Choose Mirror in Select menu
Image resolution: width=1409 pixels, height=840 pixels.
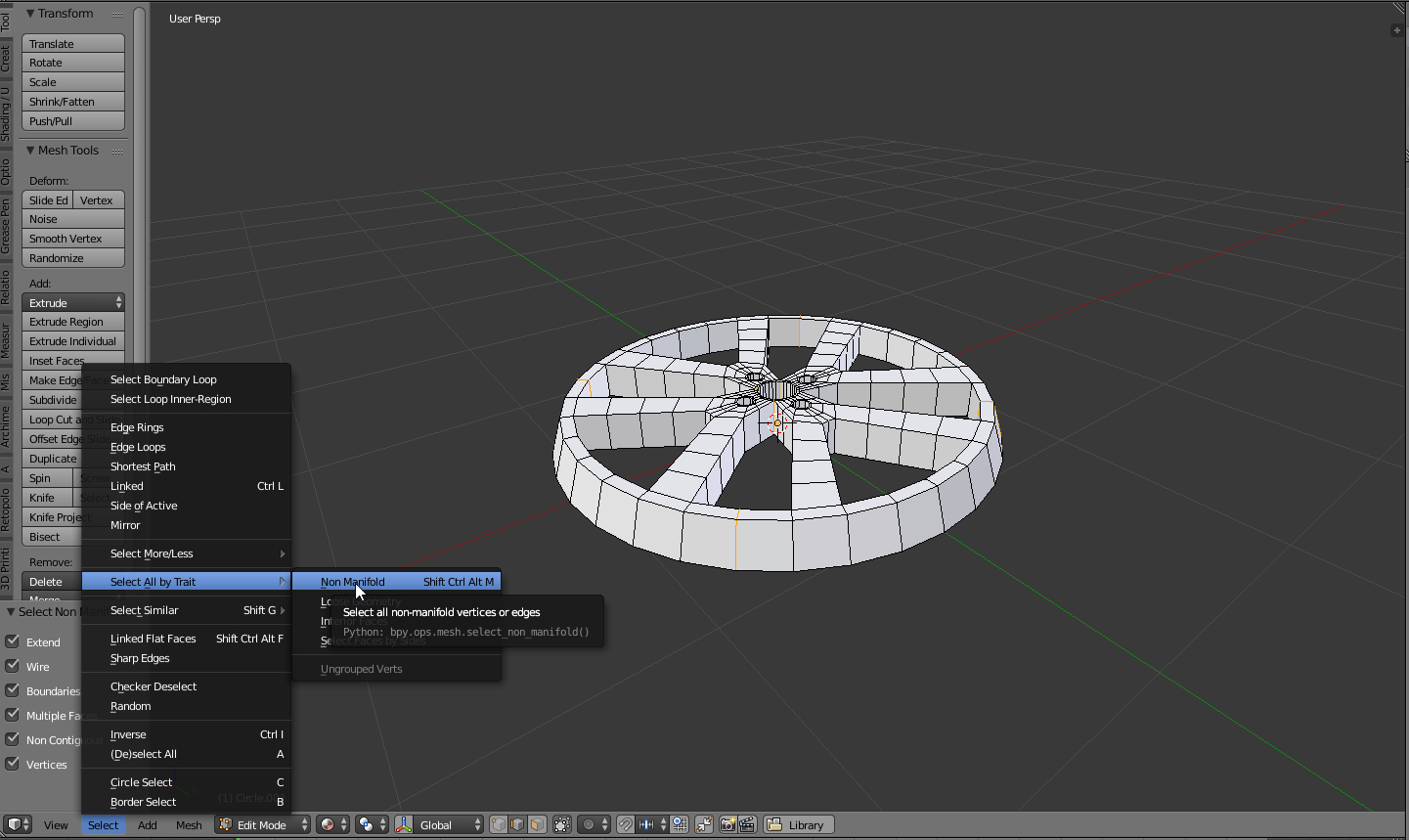pyautogui.click(x=186, y=525)
